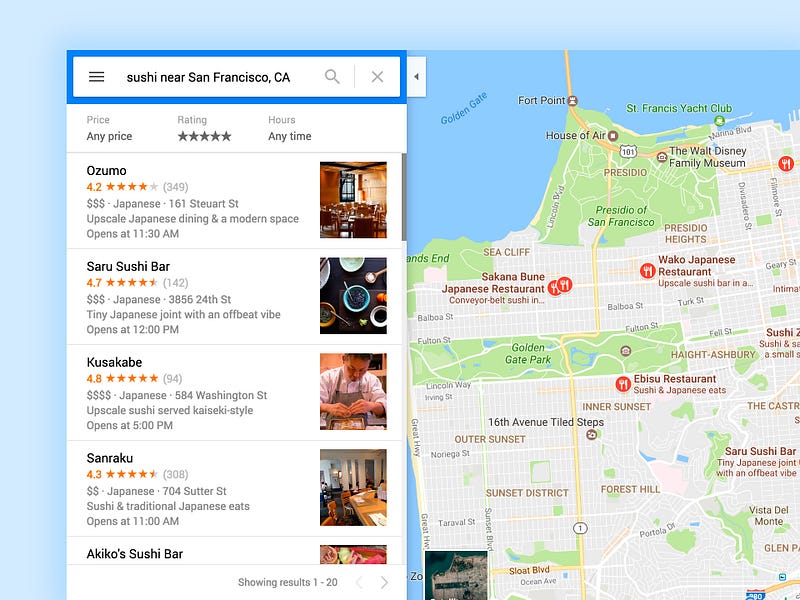The height and width of the screenshot is (600, 800).
Task: Click the results list scrollbar
Action: click(x=404, y=197)
